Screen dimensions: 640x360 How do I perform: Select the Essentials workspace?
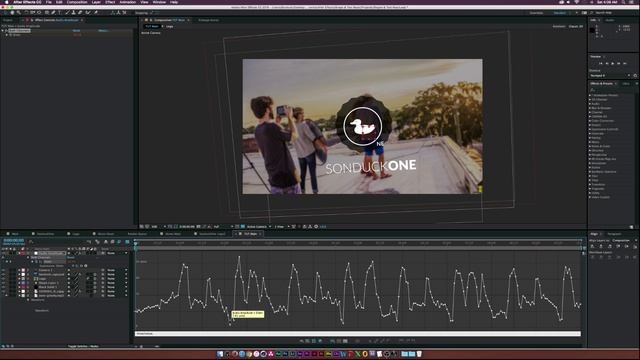click(536, 13)
